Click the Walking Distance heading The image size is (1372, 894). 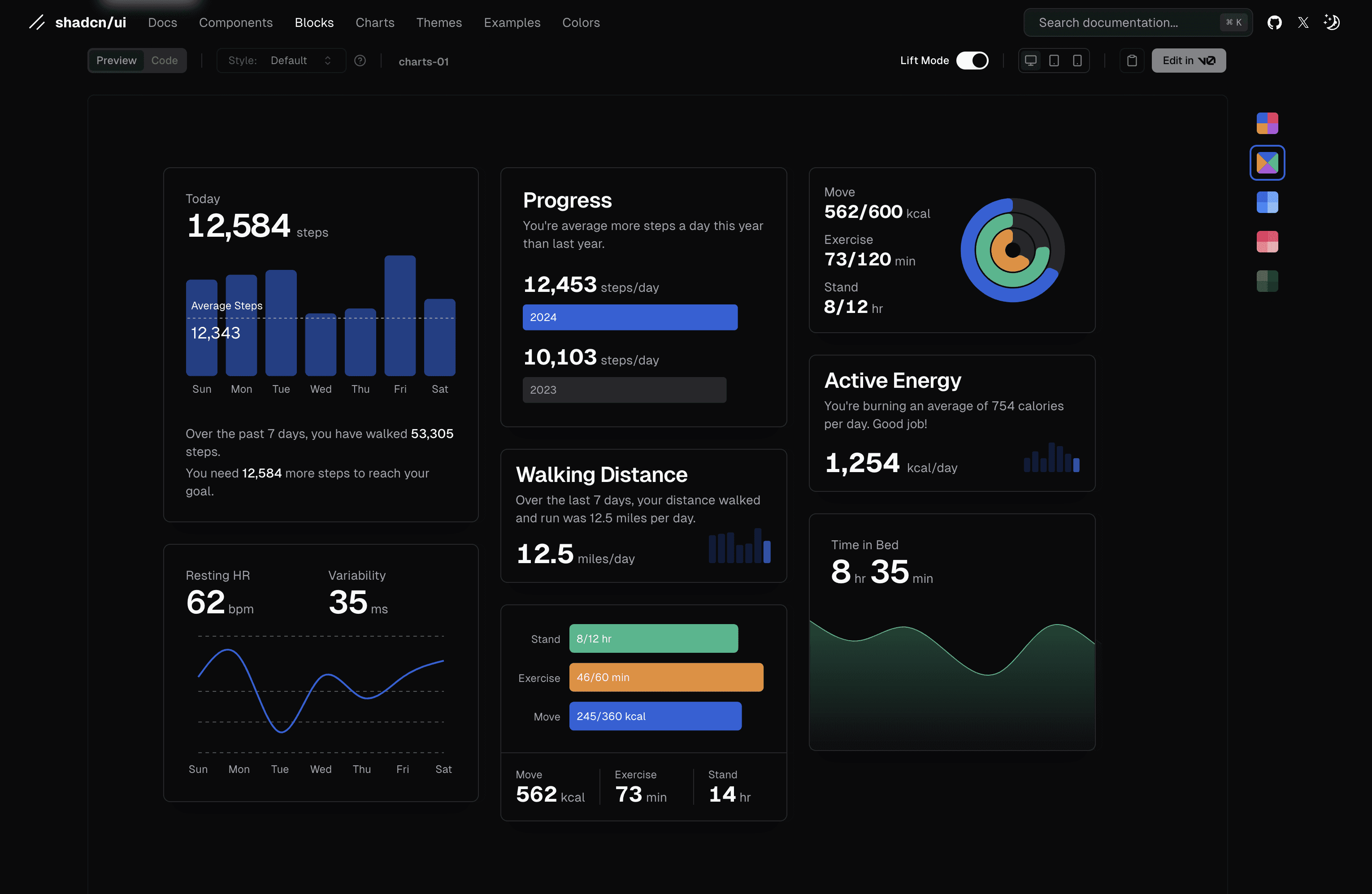click(x=601, y=474)
